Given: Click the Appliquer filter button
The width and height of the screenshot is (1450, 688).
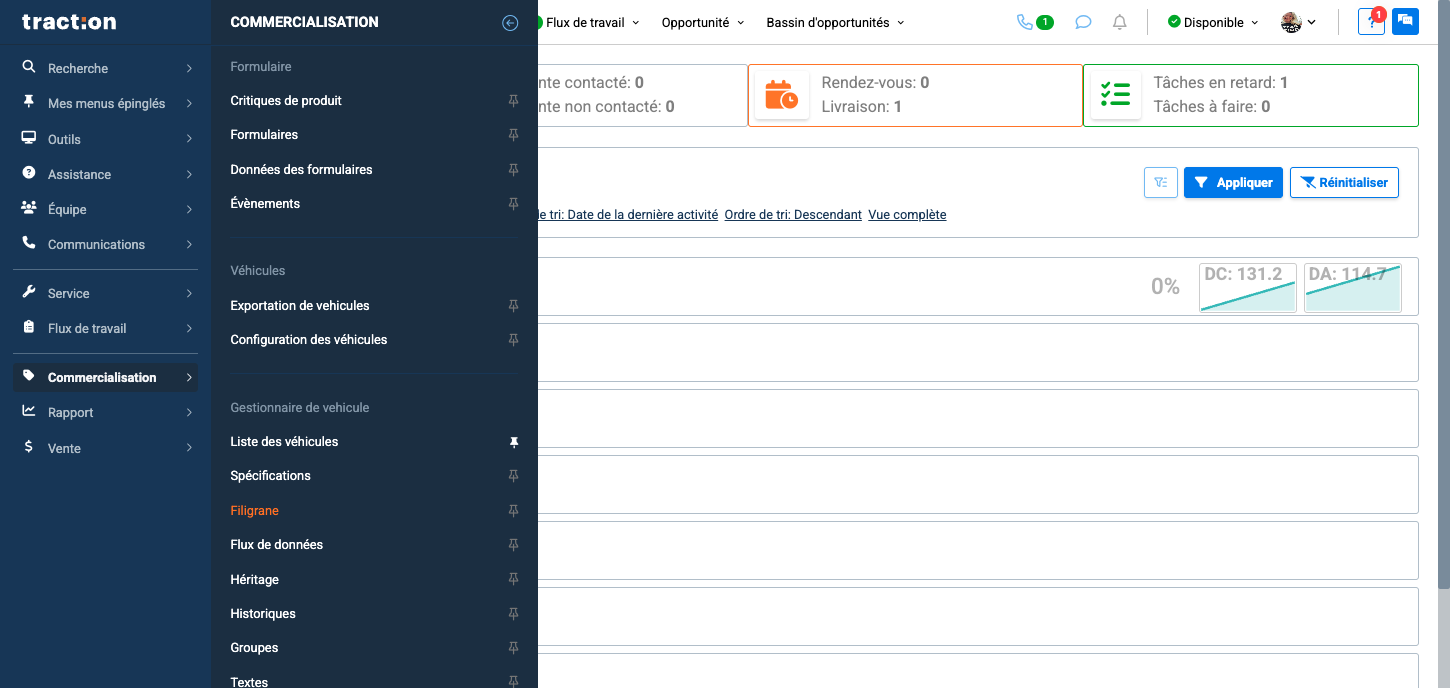Looking at the screenshot, I should pos(1233,182).
